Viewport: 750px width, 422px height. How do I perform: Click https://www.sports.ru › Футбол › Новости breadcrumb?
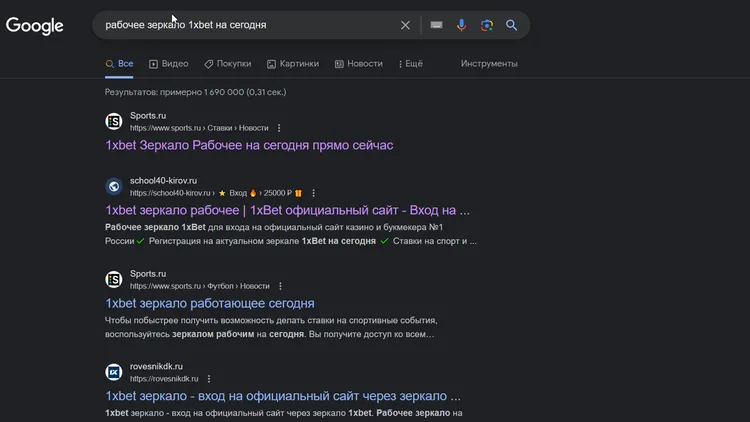tap(200, 286)
